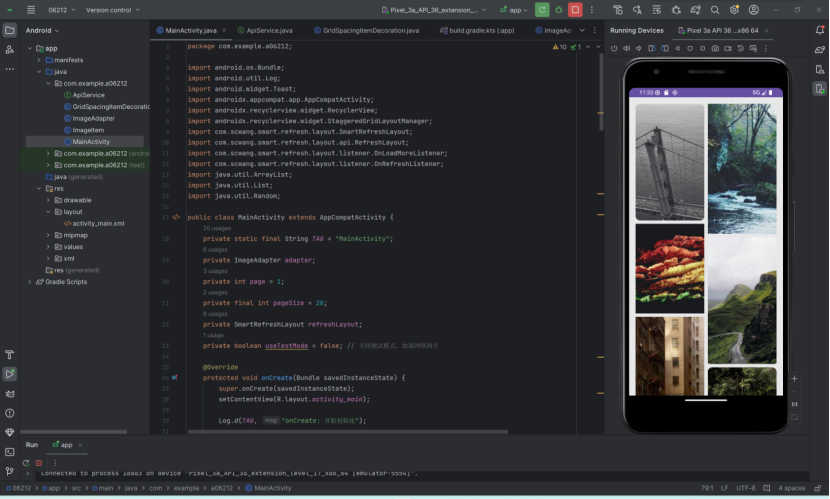Rotate emulator left icon

652,48
